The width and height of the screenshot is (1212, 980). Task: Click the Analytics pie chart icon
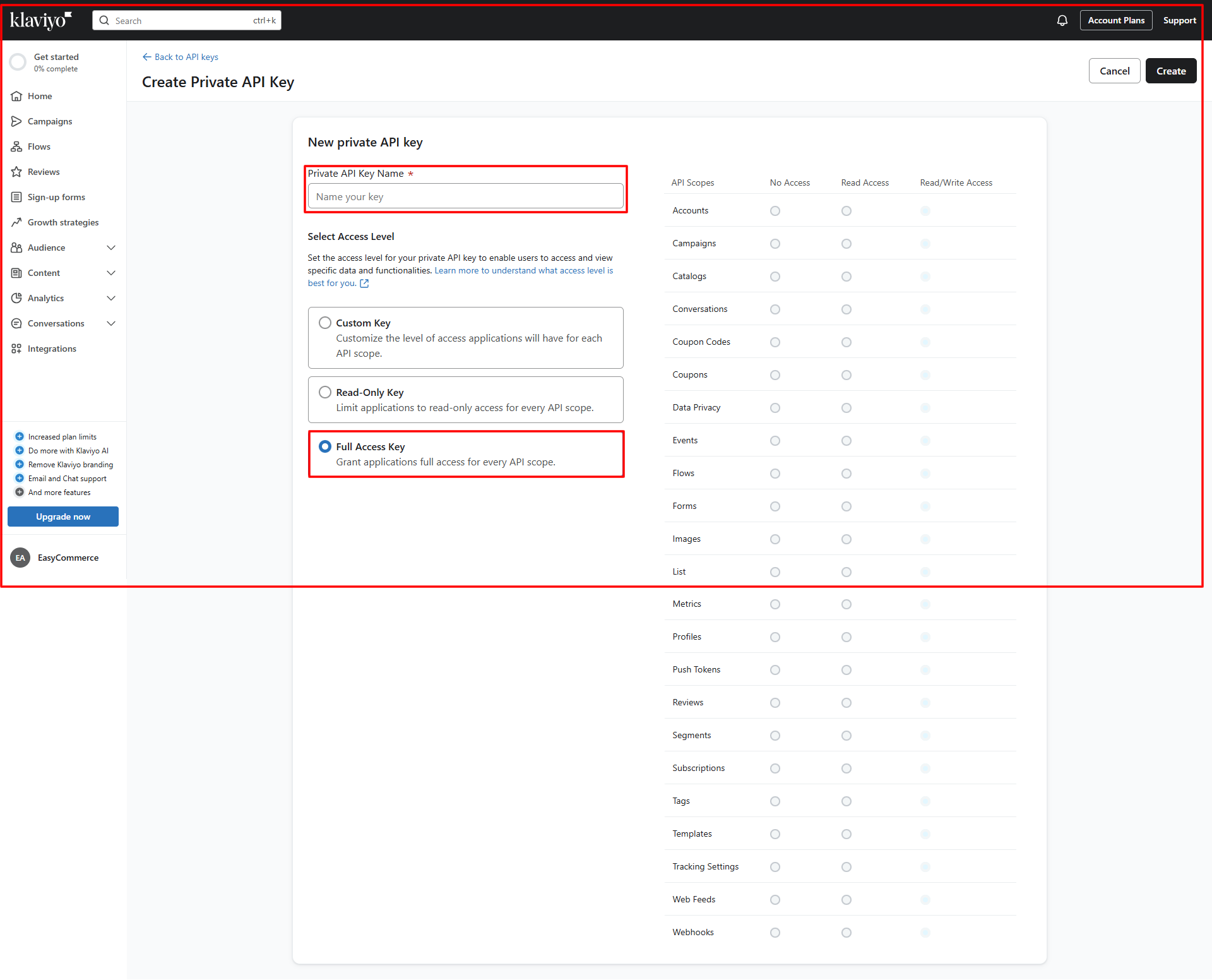point(16,298)
